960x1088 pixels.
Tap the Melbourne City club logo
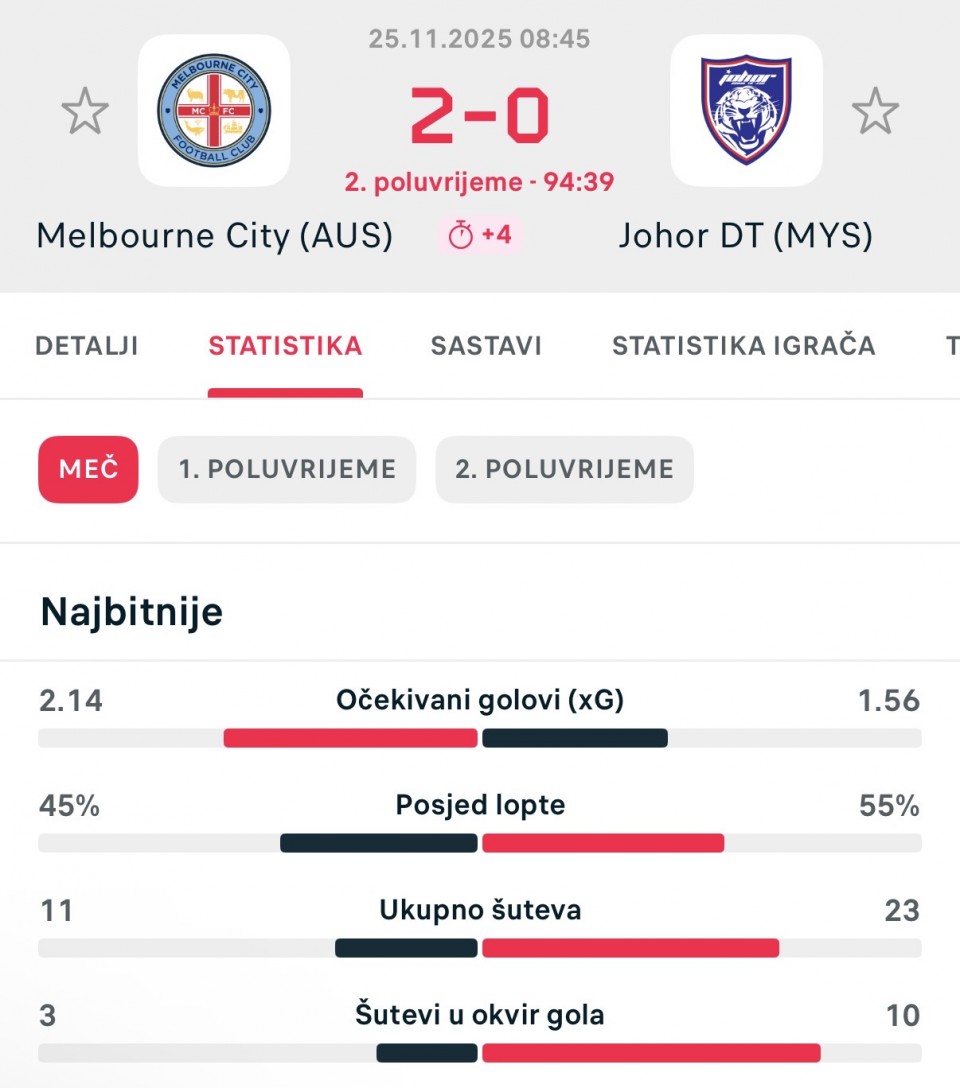tap(214, 111)
